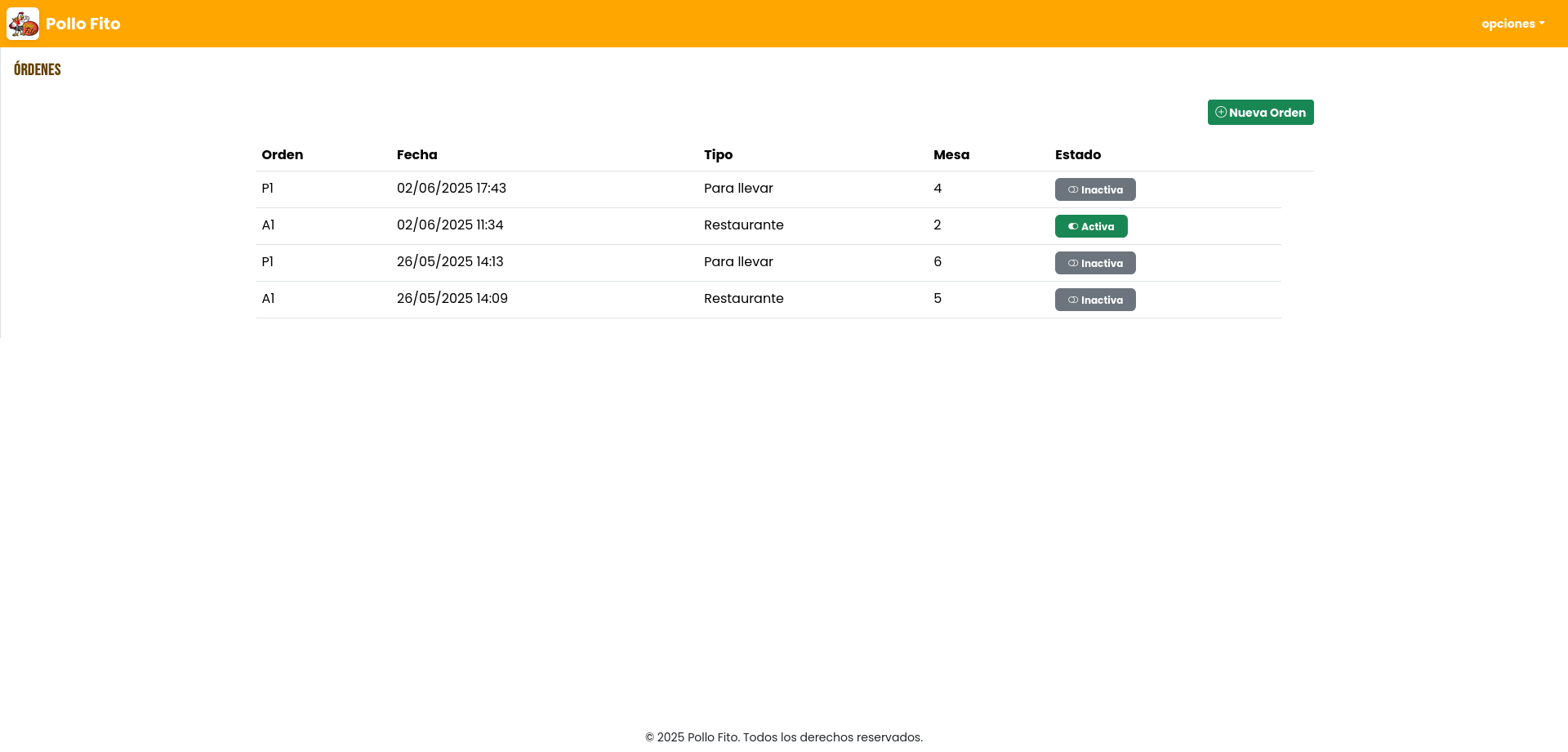This screenshot has width=1568, height=752.
Task: Click the plus icon on Nueva Orden
Action: click(x=1220, y=113)
